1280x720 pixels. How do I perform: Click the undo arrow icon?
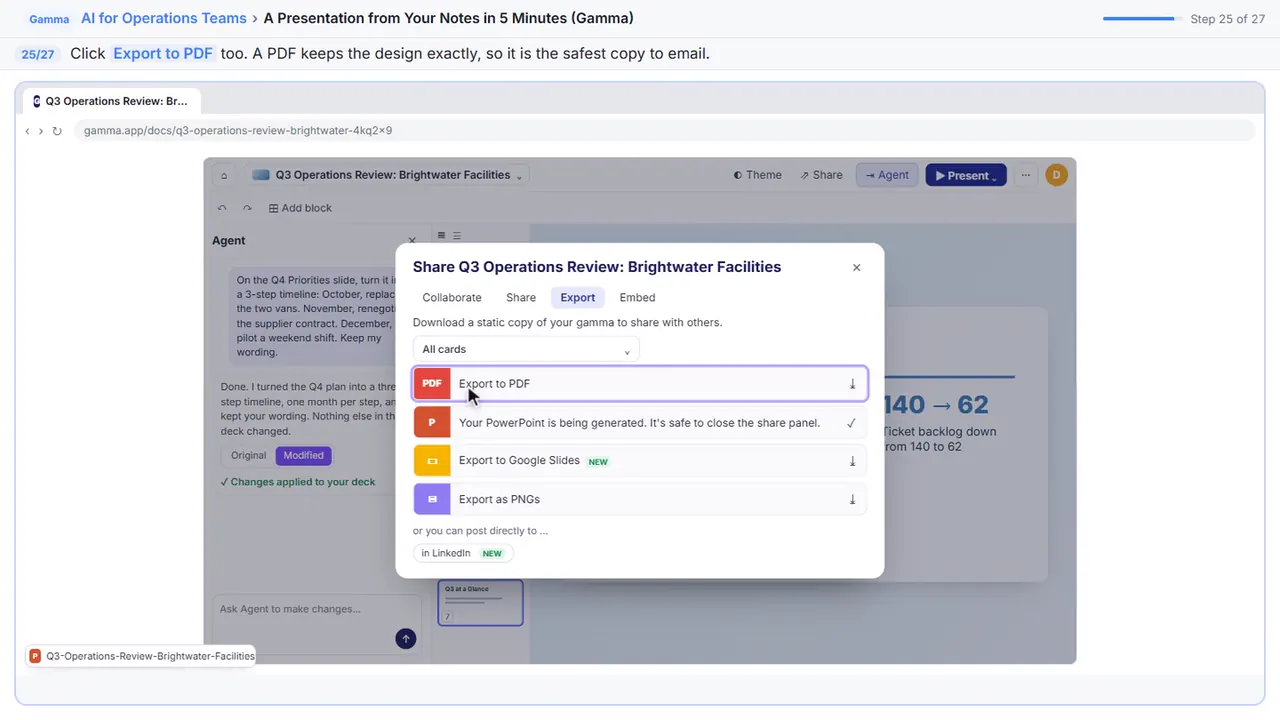[222, 208]
